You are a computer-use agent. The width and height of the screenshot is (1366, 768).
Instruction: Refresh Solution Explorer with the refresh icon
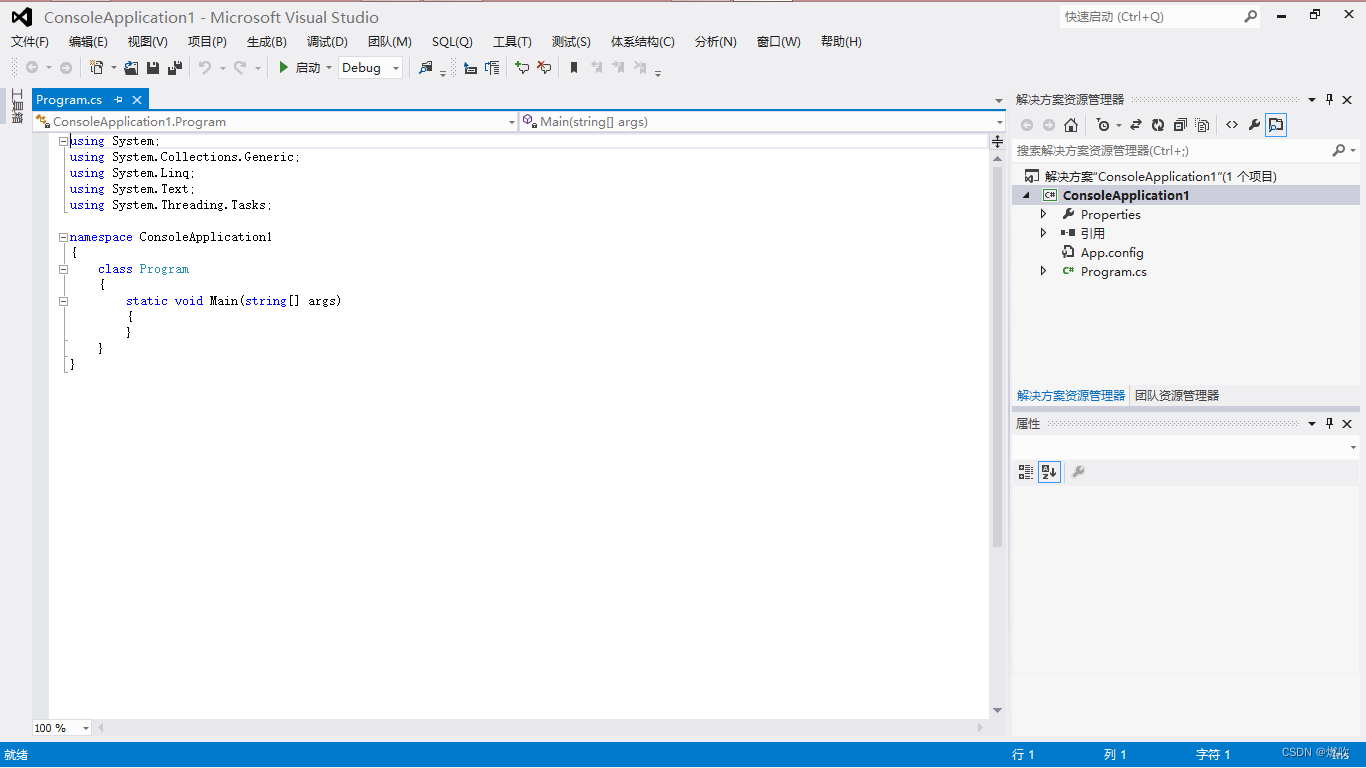(1158, 125)
